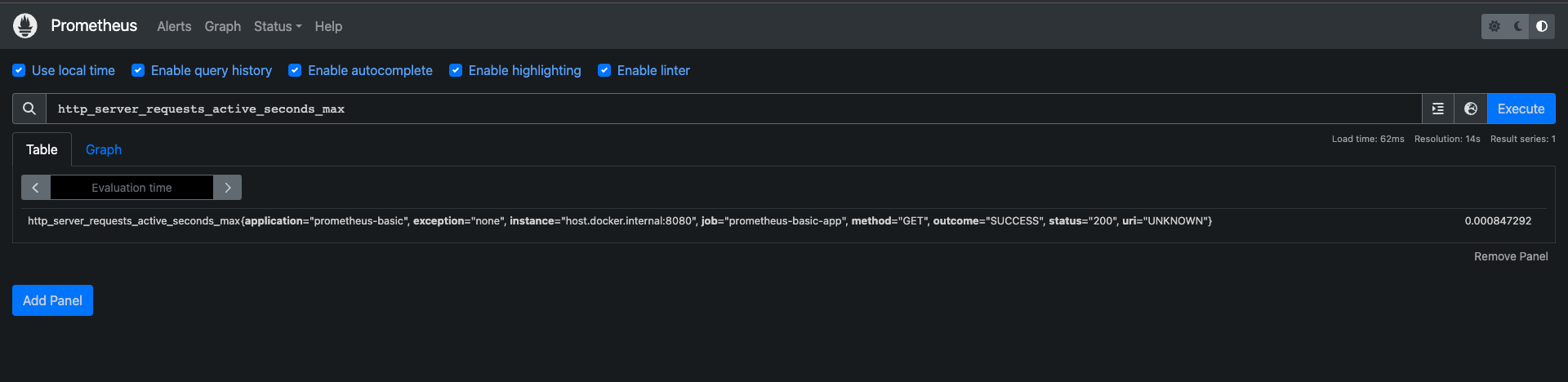Format the expression with the indent icon
The width and height of the screenshot is (1568, 382).
click(1438, 109)
